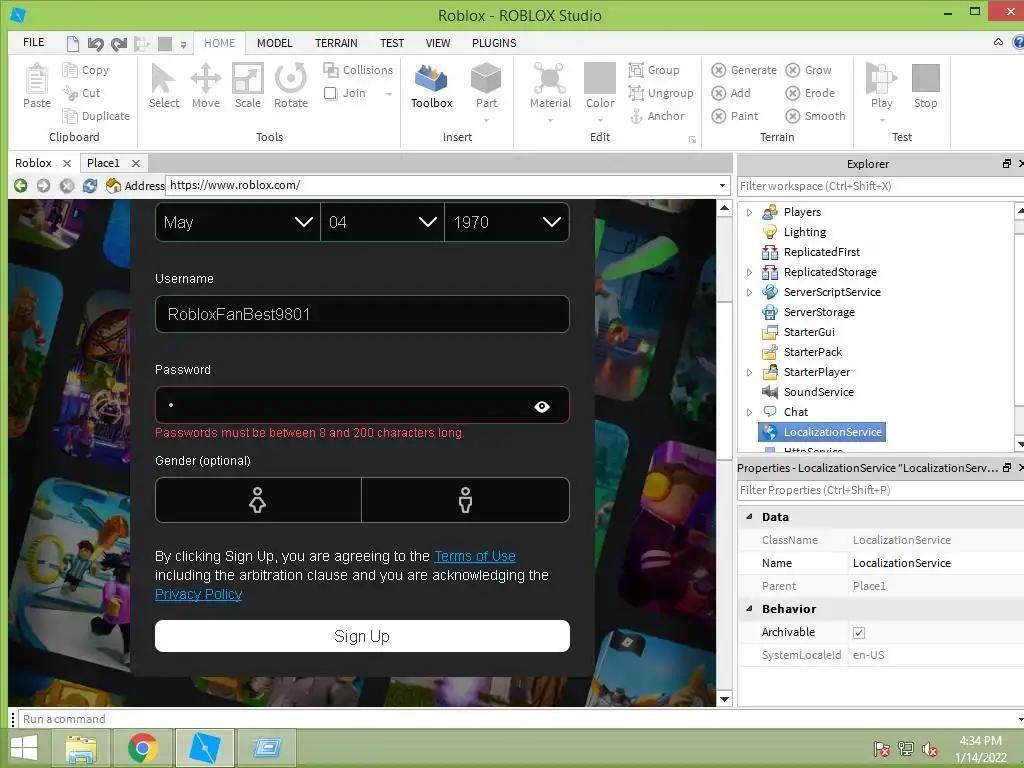Open the FILE menu
Image resolution: width=1024 pixels, height=768 pixels.
pyautogui.click(x=33, y=42)
